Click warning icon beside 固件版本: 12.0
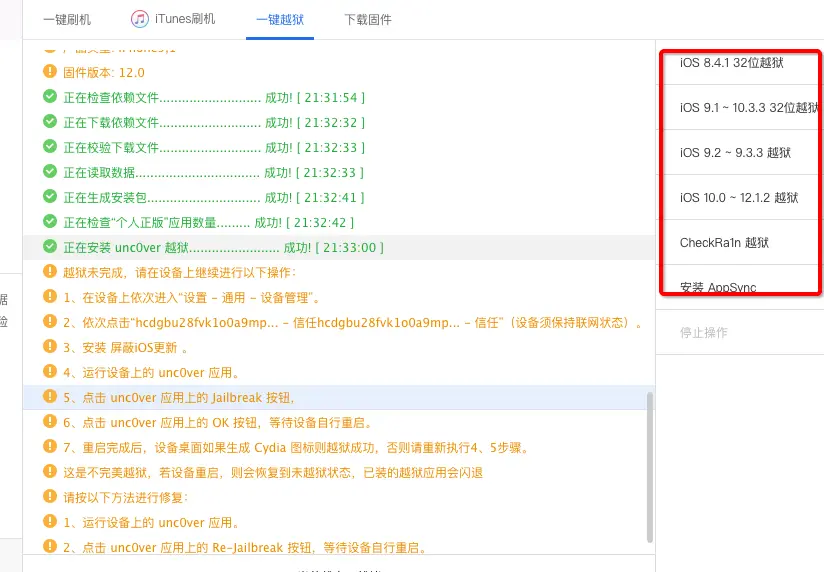This screenshot has height=572, width=824. click(x=50, y=71)
